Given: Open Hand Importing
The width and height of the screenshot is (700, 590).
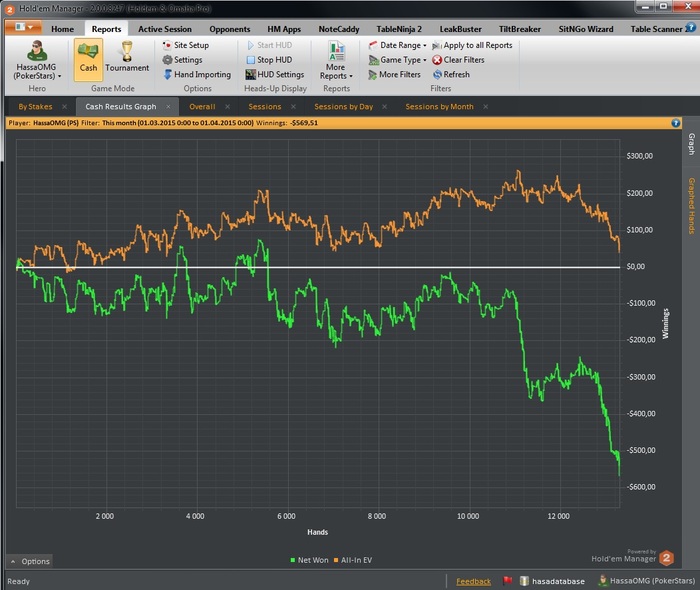Looking at the screenshot, I should point(197,75).
